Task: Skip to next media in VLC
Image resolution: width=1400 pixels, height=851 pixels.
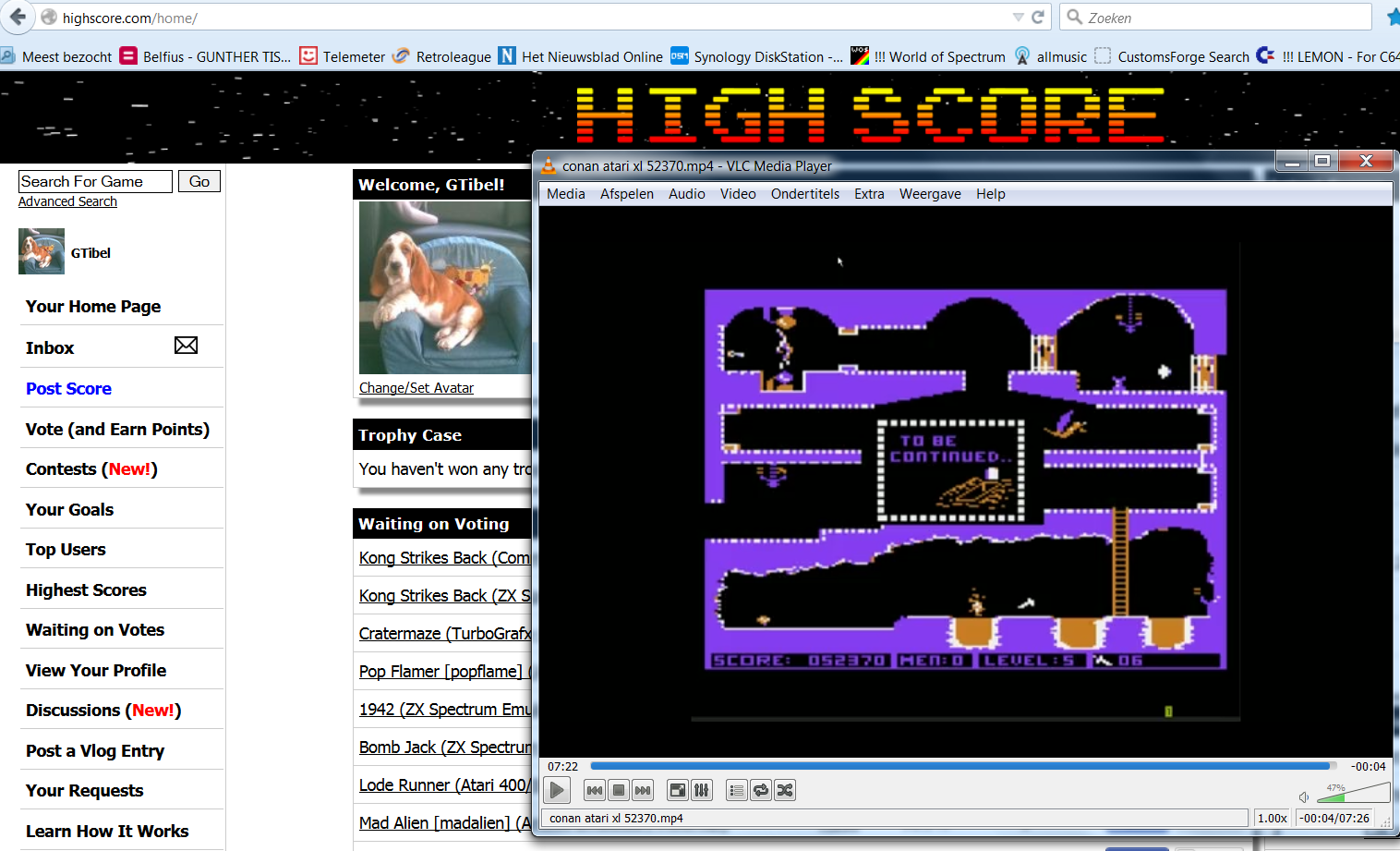Action: point(643,790)
